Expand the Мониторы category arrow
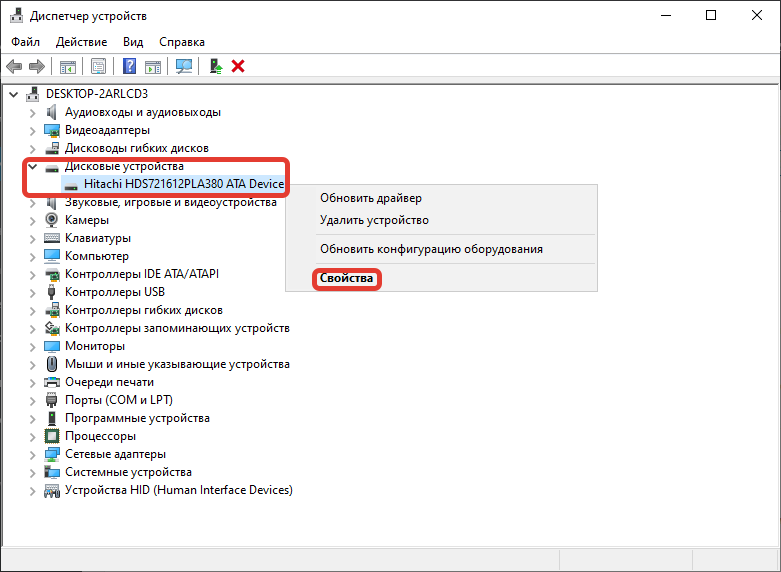The image size is (781, 572). (32, 346)
